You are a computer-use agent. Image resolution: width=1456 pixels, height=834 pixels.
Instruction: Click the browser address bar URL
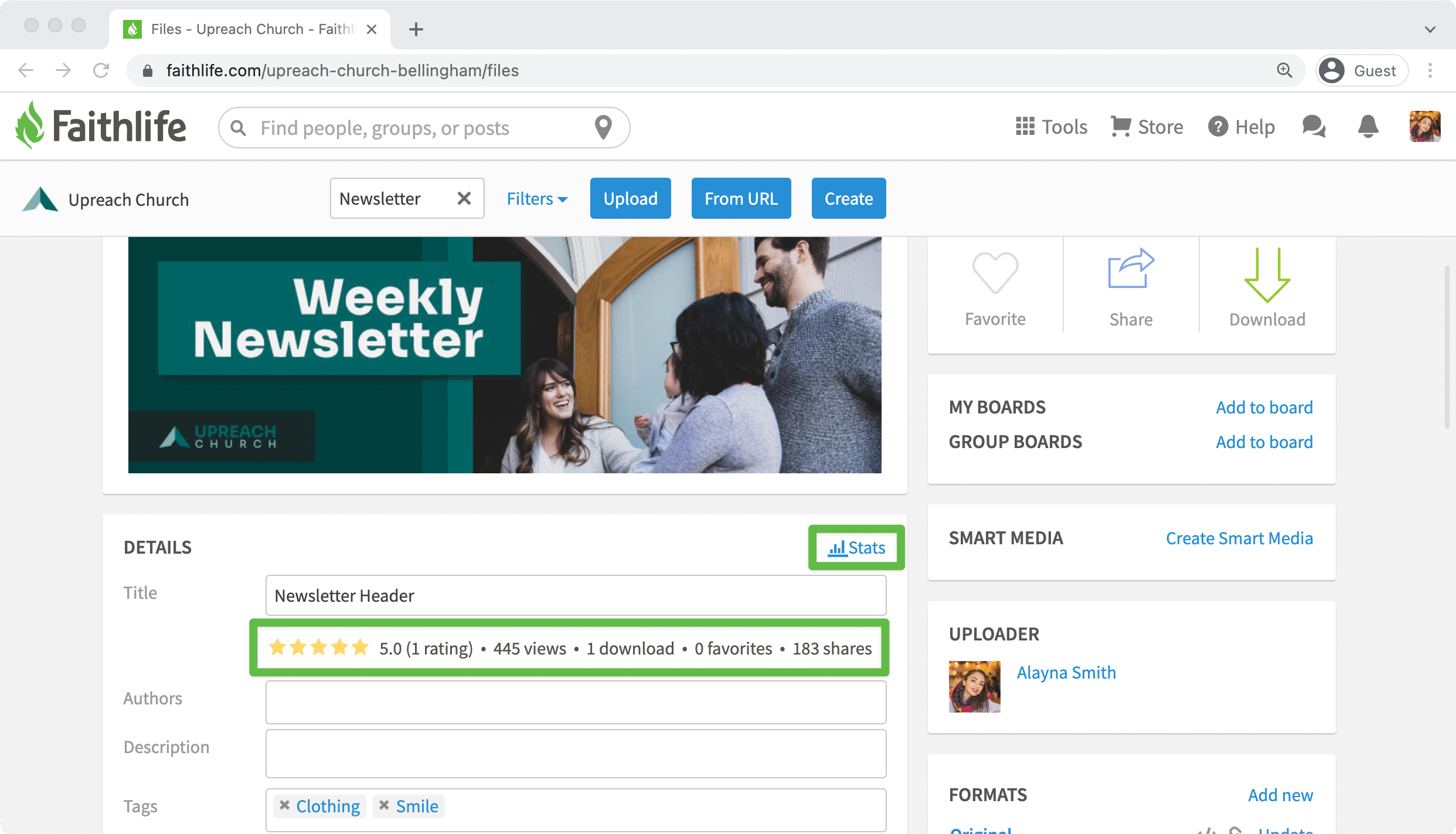(342, 70)
